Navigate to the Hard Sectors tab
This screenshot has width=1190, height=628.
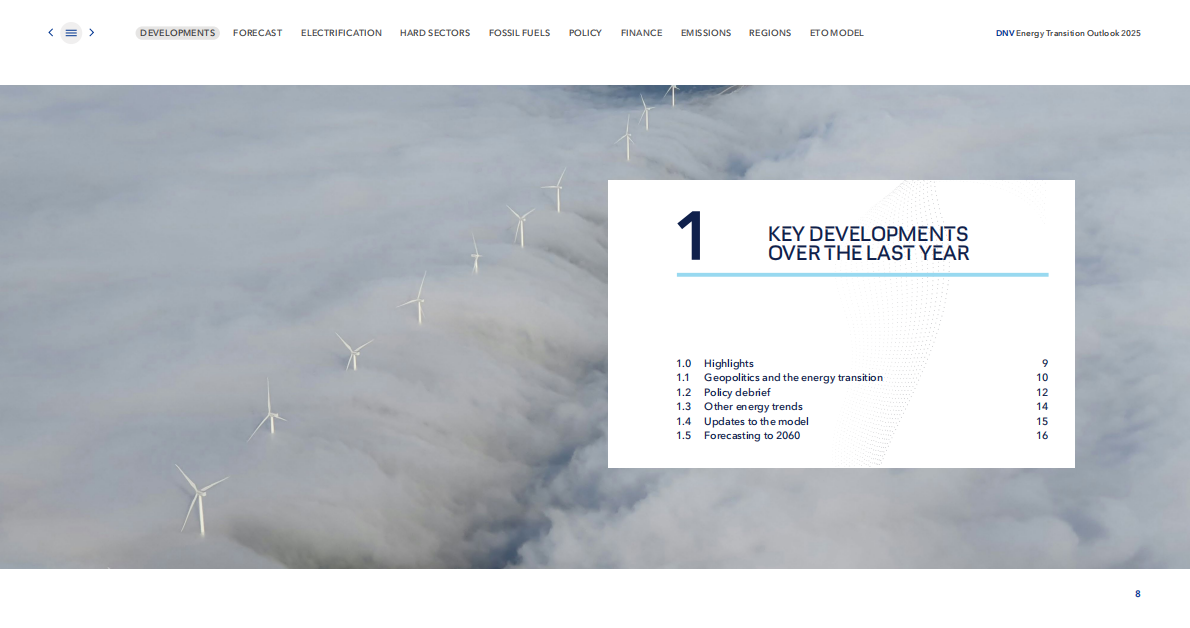point(434,33)
